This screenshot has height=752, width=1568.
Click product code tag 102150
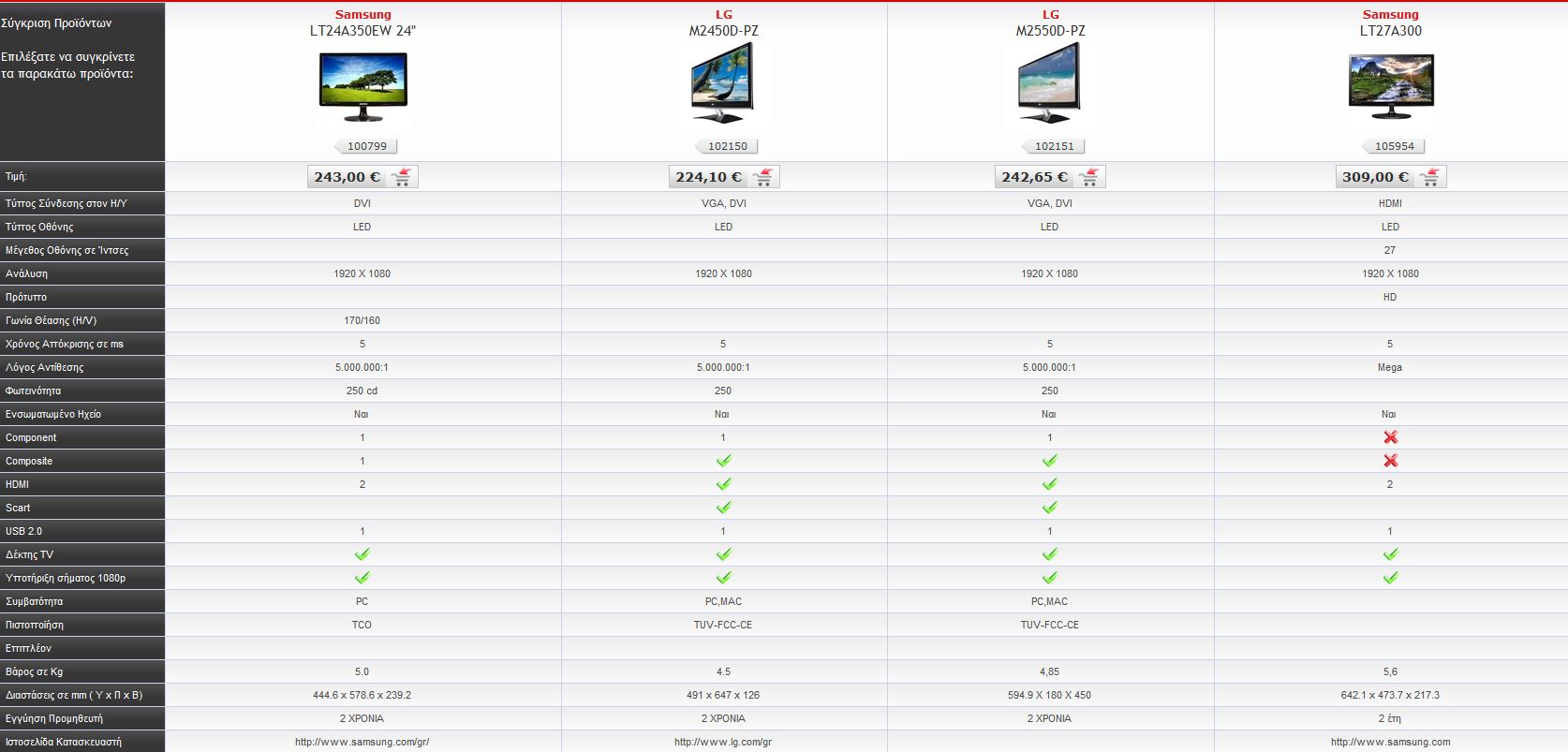point(727,146)
